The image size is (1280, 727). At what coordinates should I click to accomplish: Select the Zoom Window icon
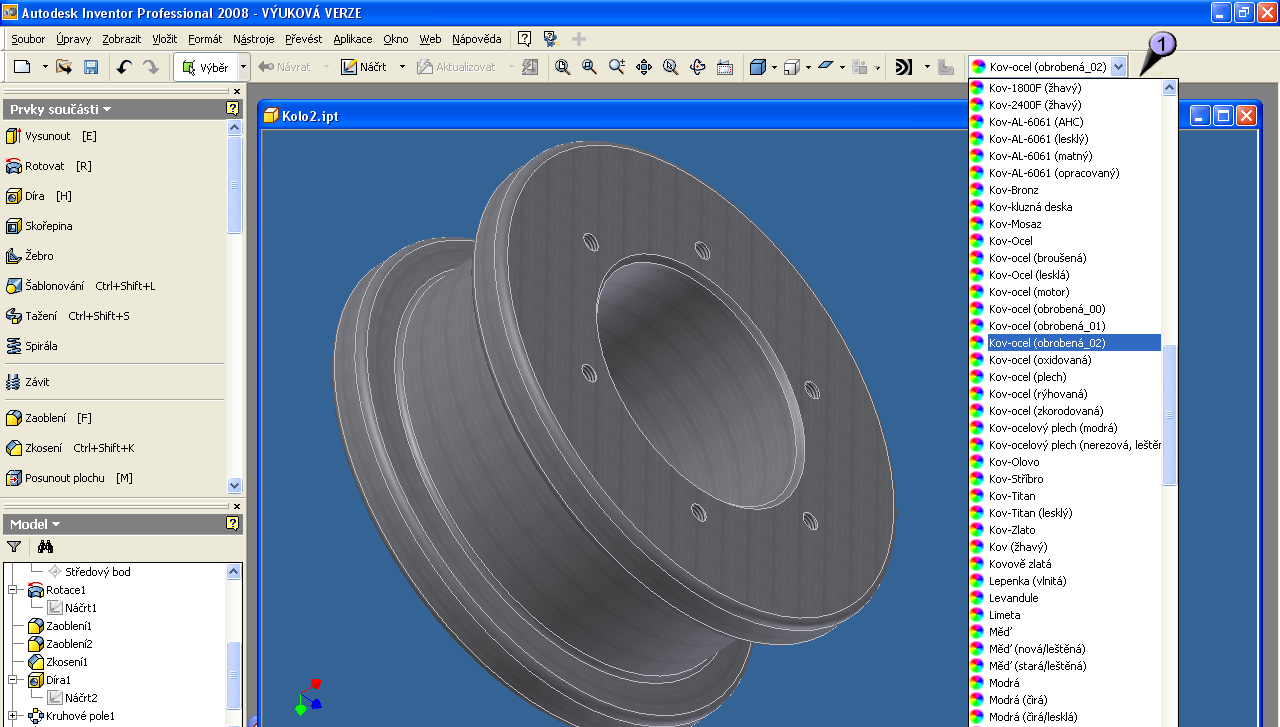(590, 67)
